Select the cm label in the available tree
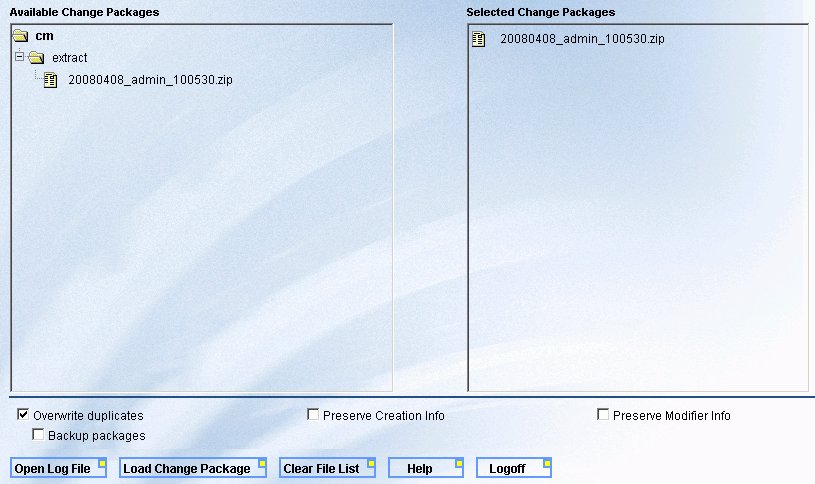The height and width of the screenshot is (484, 815). point(45,36)
